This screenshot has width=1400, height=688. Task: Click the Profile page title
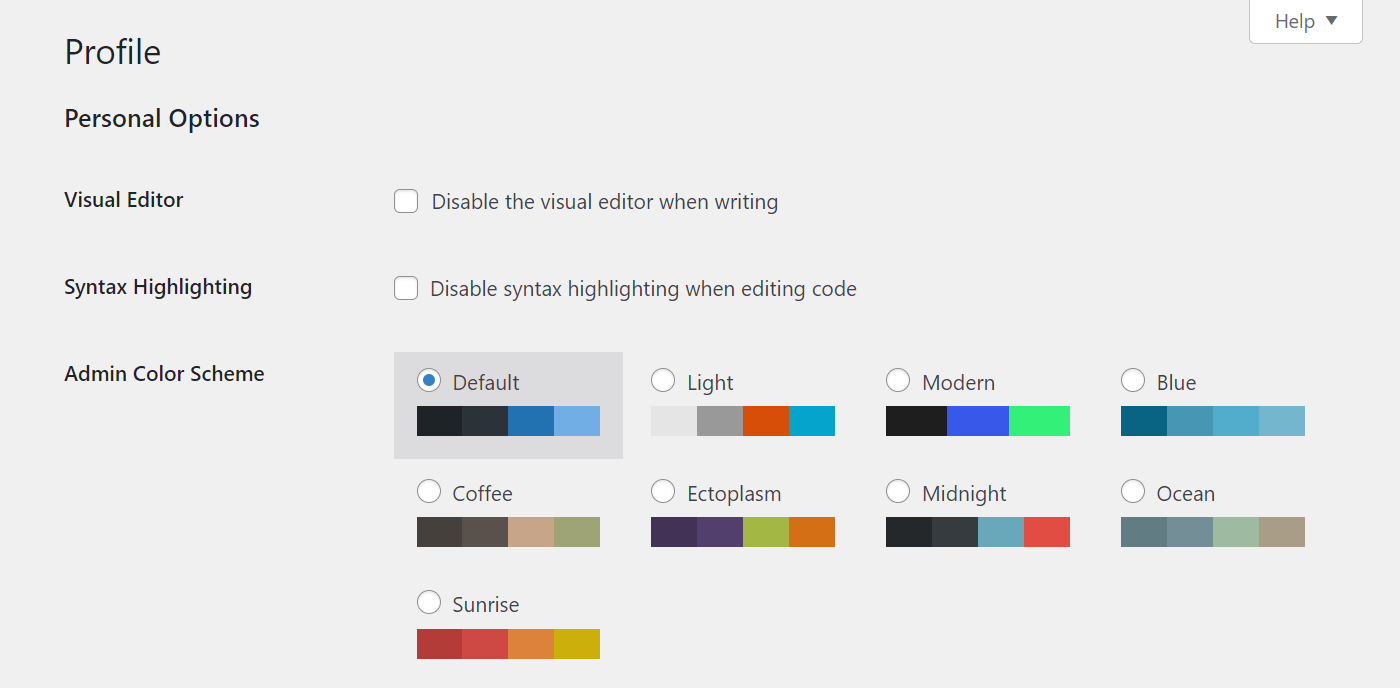coord(112,51)
